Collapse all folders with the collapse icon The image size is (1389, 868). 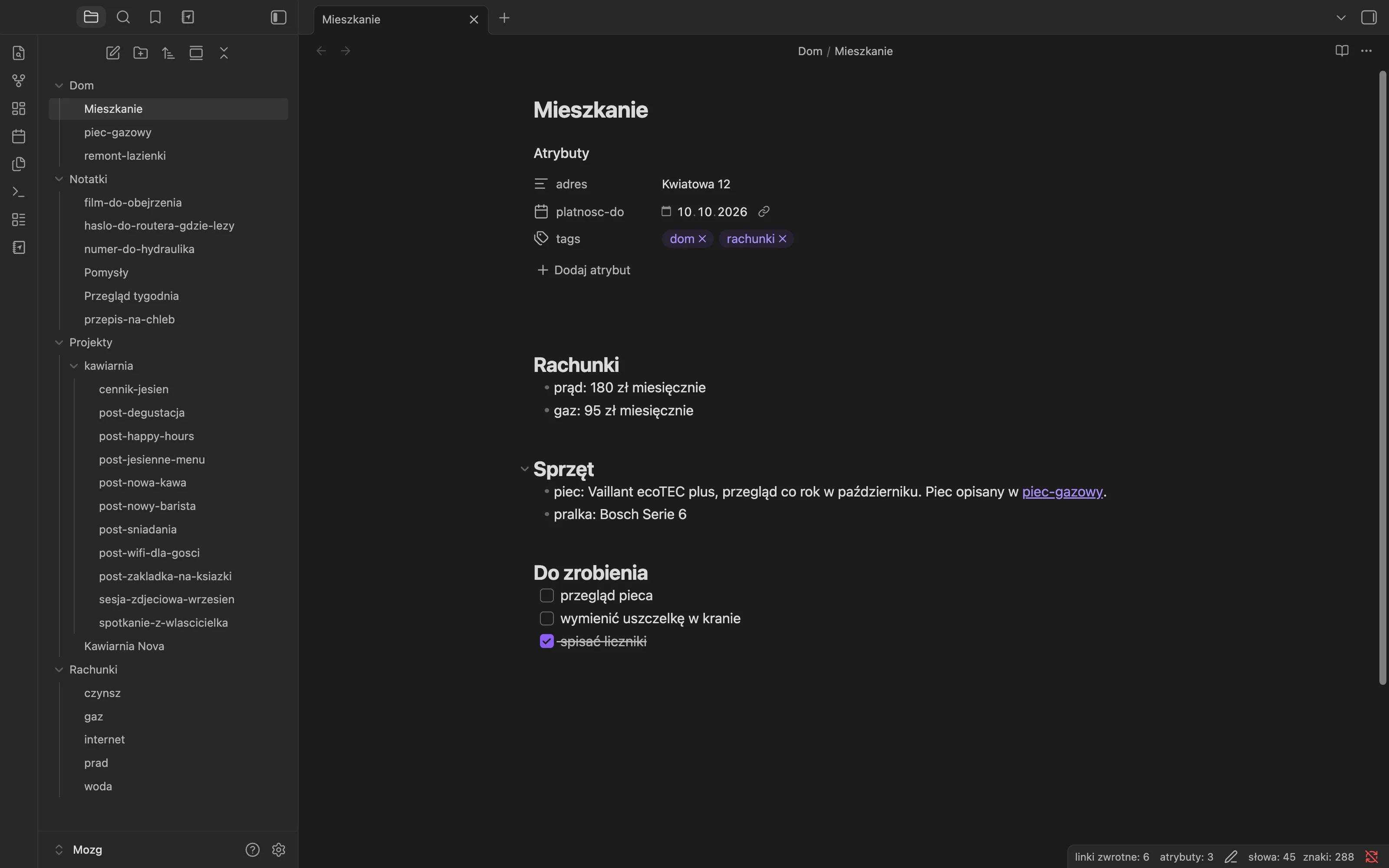(224, 53)
